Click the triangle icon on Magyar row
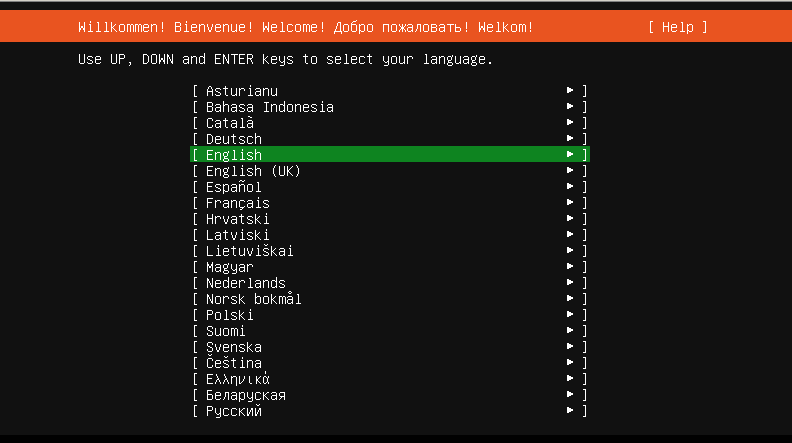The height and width of the screenshot is (443, 792). click(x=570, y=267)
